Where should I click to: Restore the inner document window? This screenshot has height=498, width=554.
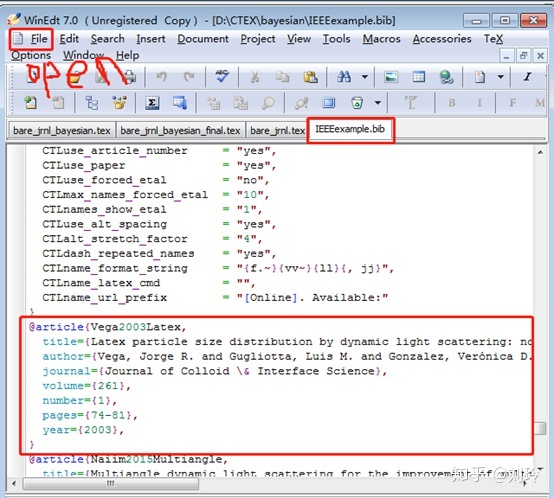523,56
